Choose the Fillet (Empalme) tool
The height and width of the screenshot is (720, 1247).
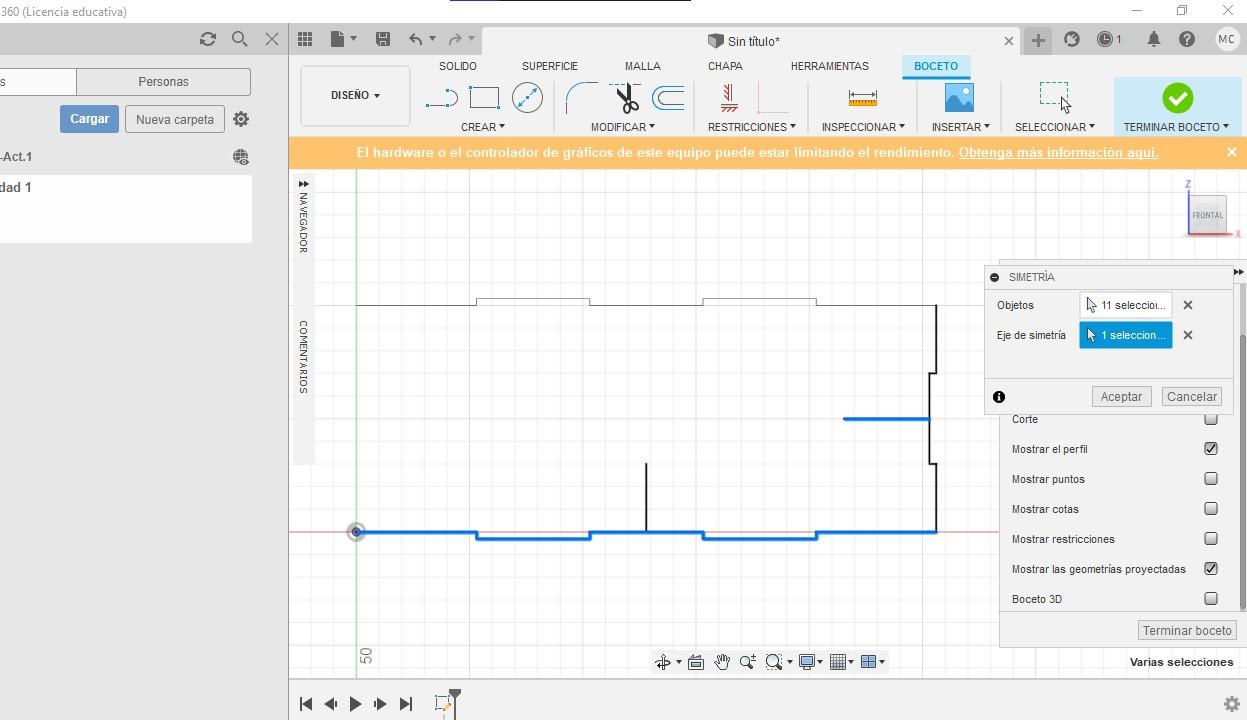(581, 98)
